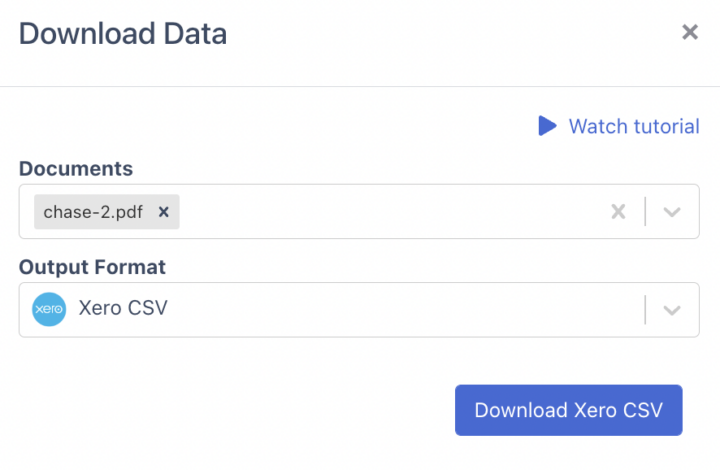The image size is (720, 470).
Task: Remove the chase-2.pdf chip
Action: (164, 212)
